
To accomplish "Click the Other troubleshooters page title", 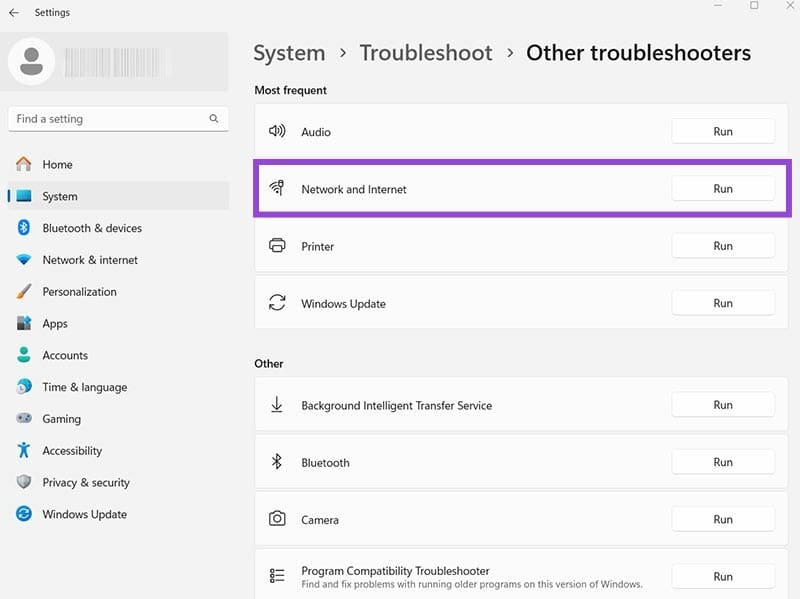I will 638,53.
